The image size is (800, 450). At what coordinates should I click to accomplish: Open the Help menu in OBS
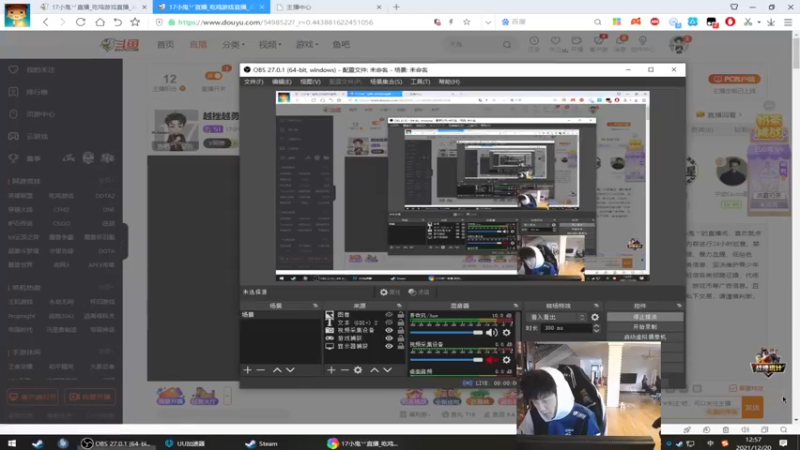tap(449, 82)
